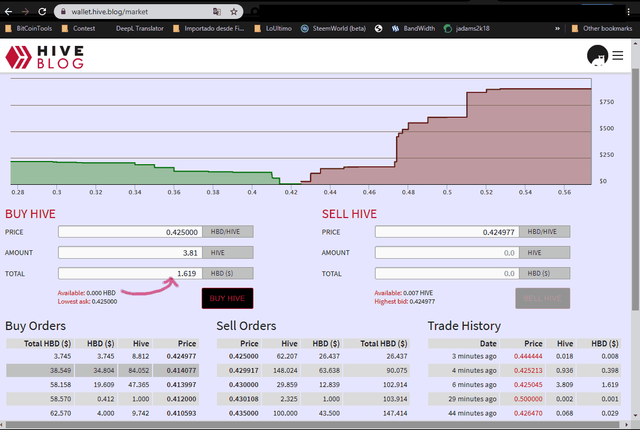640x430 pixels.
Task: Select the buy order at price 0.413997
Action: (x=102, y=385)
